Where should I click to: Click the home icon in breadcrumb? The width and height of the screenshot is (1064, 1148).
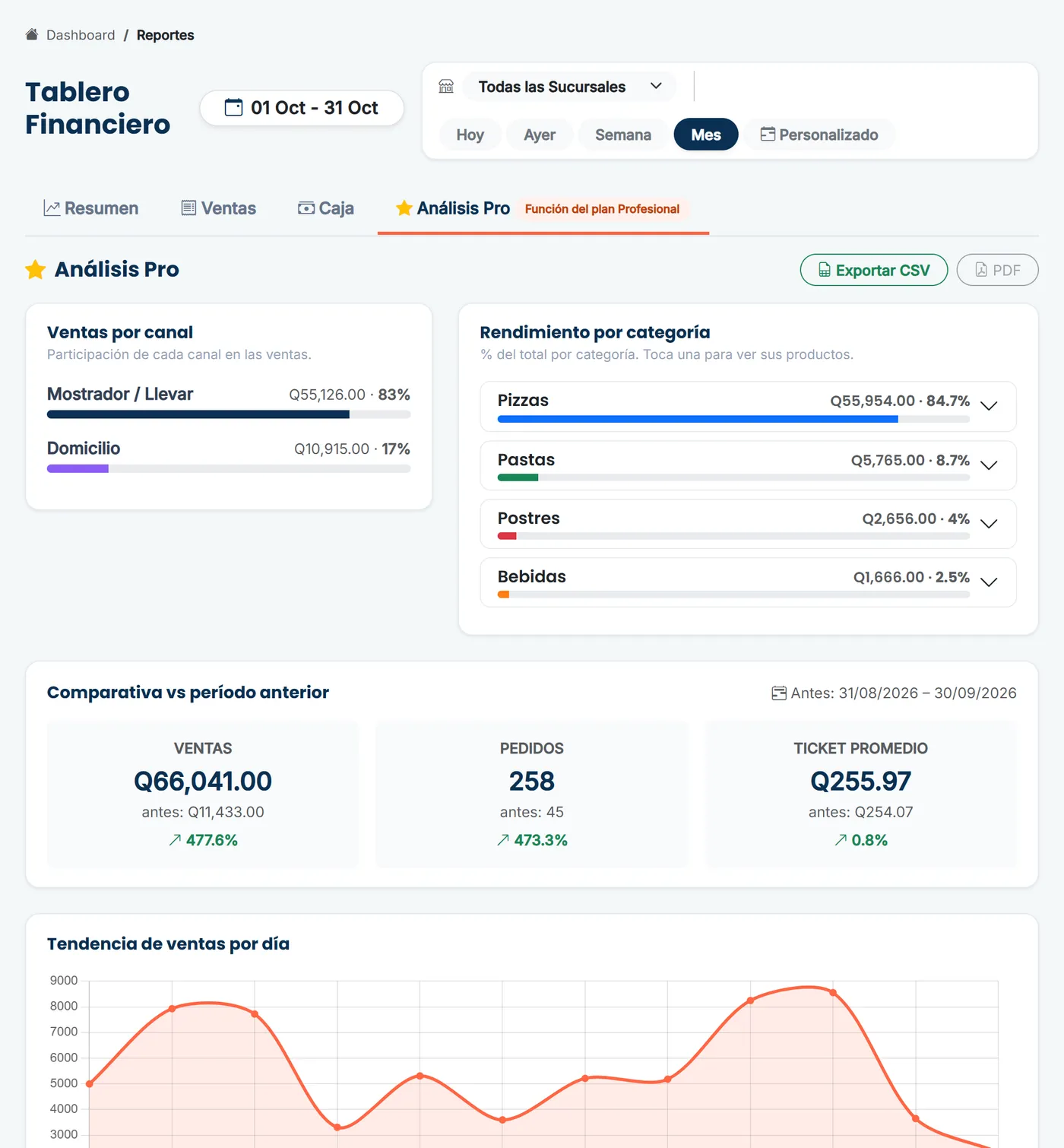(32, 35)
